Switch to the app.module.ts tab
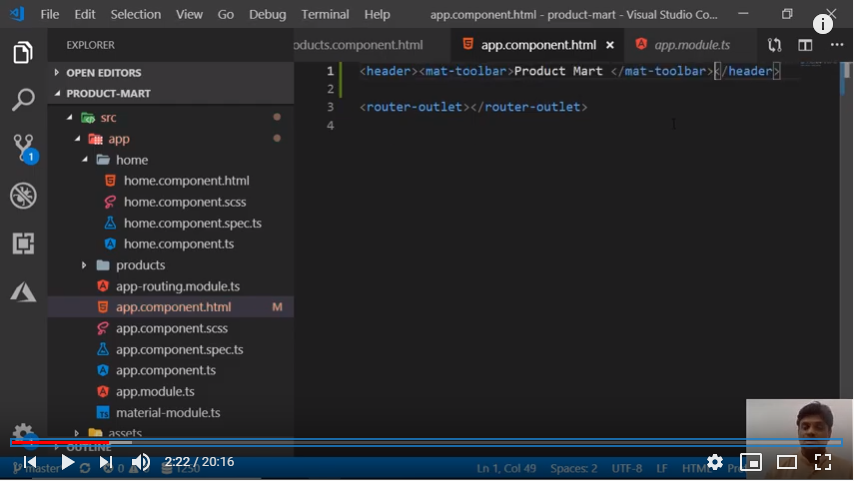Viewport: 854px width, 481px height. click(691, 45)
